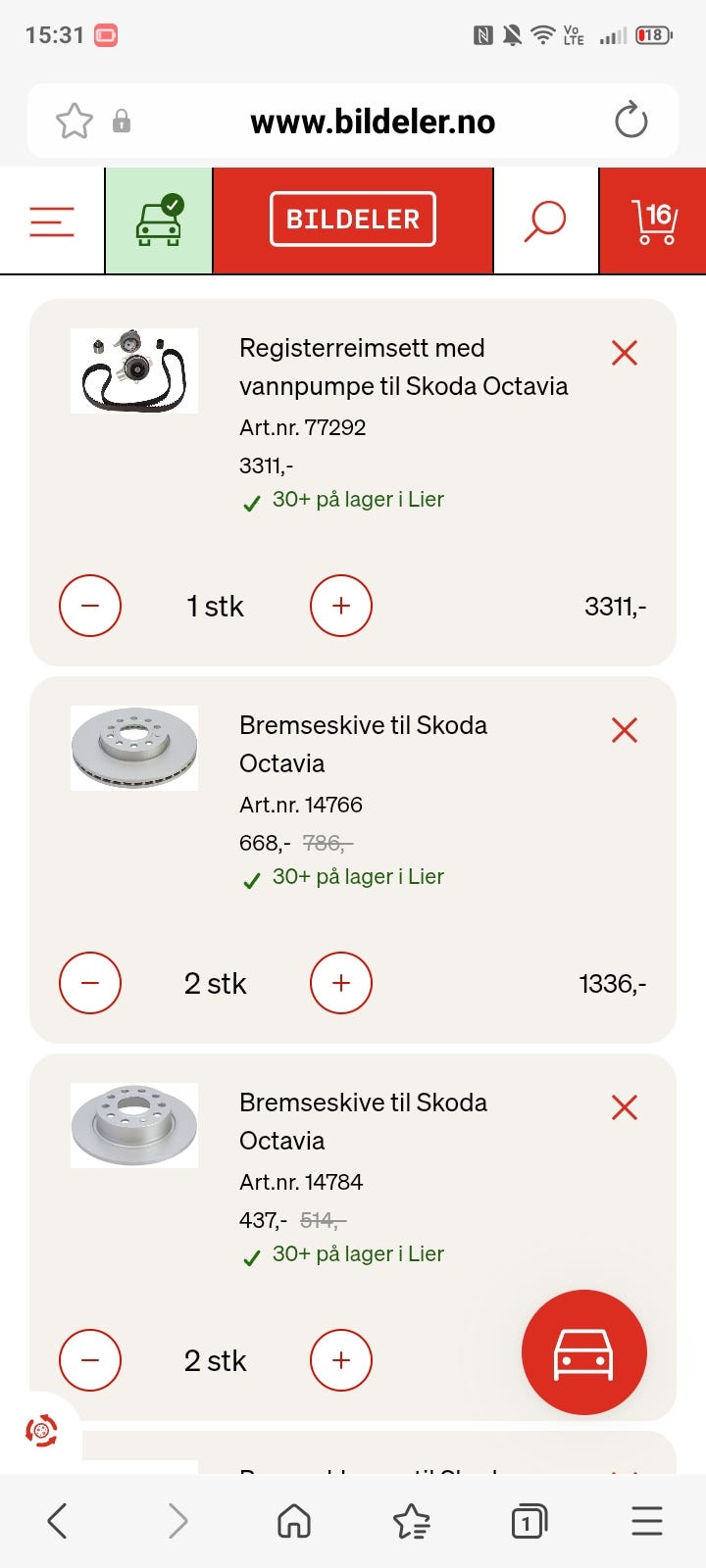The image size is (706, 1568).
Task: Bookmark page with the address bar star
Action: 75,122
